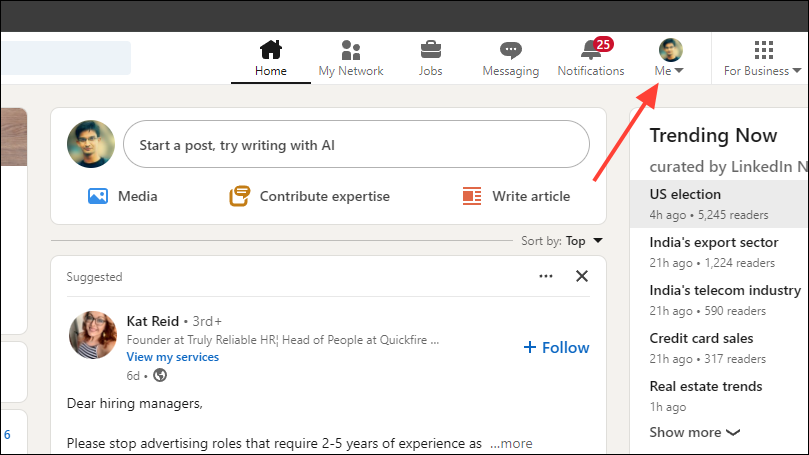Expand trending list with Show more

694,432
